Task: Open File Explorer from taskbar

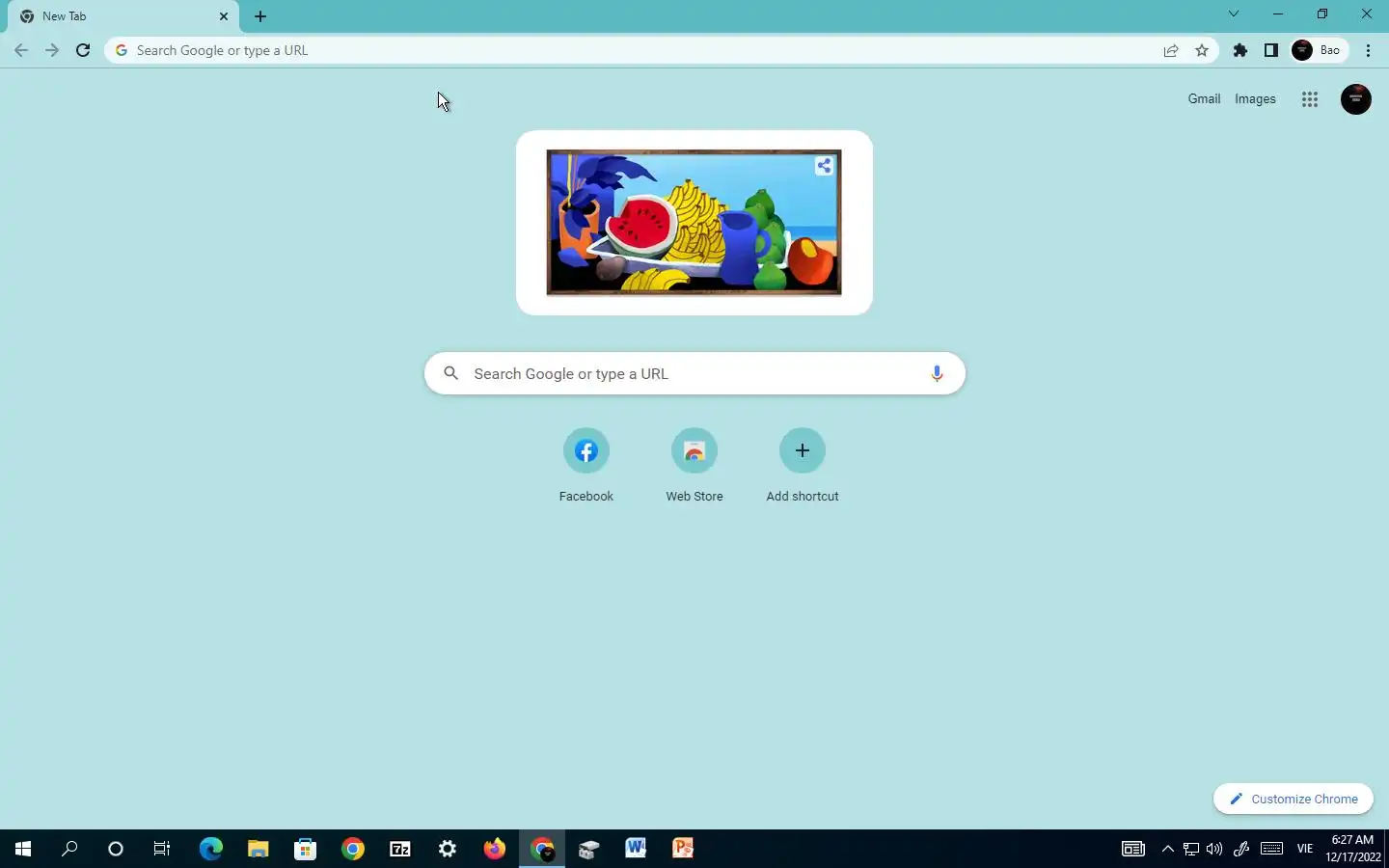Action: click(x=258, y=849)
